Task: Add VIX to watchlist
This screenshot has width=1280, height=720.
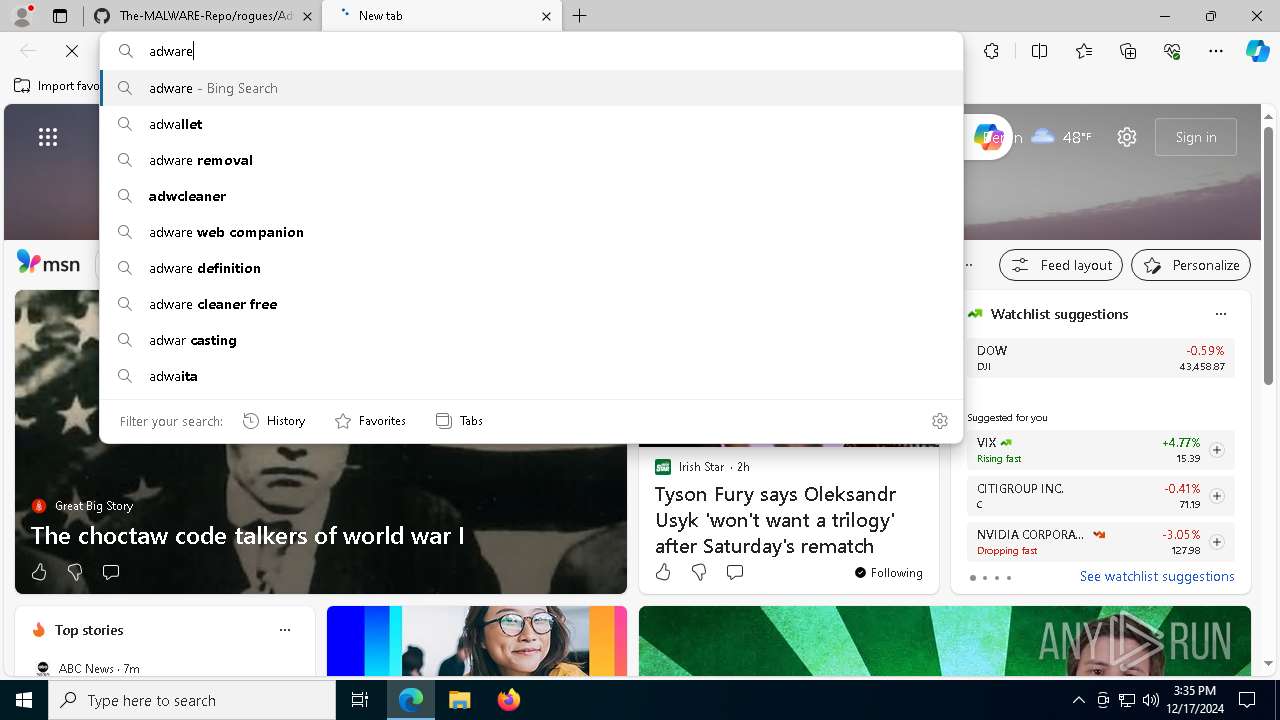Action: coord(1216,450)
